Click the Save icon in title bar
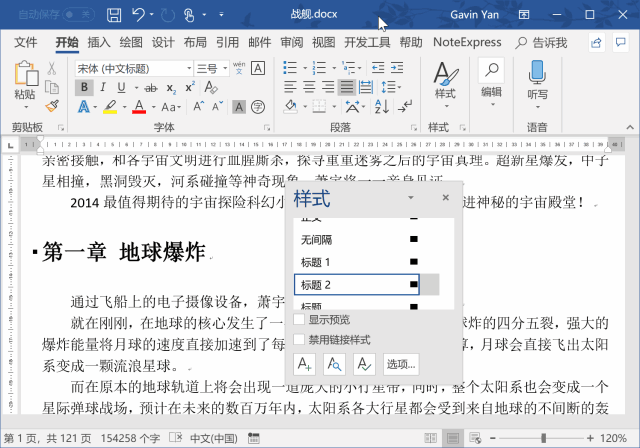 point(114,15)
